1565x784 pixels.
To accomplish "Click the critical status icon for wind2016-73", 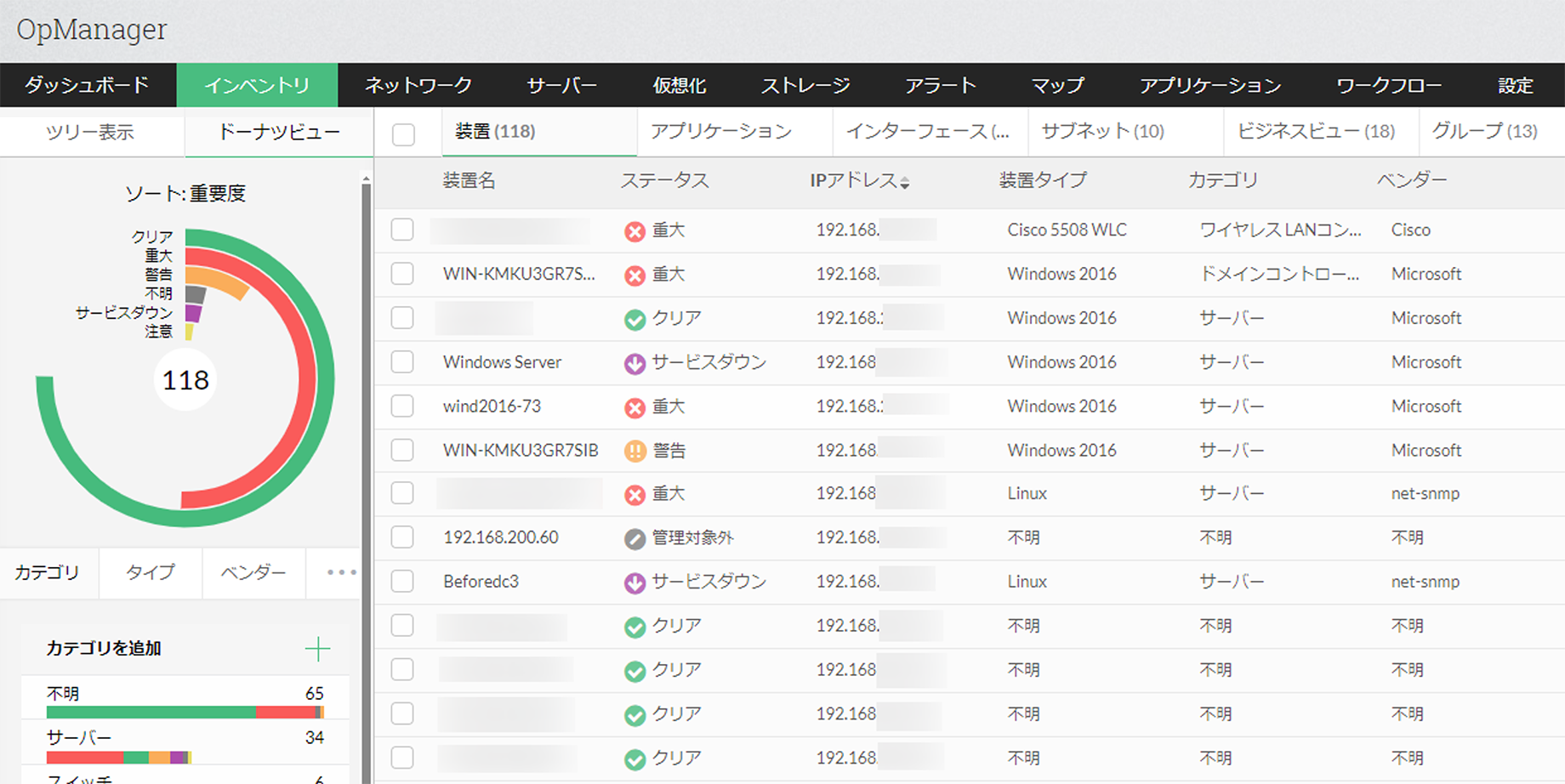I will [x=635, y=408].
